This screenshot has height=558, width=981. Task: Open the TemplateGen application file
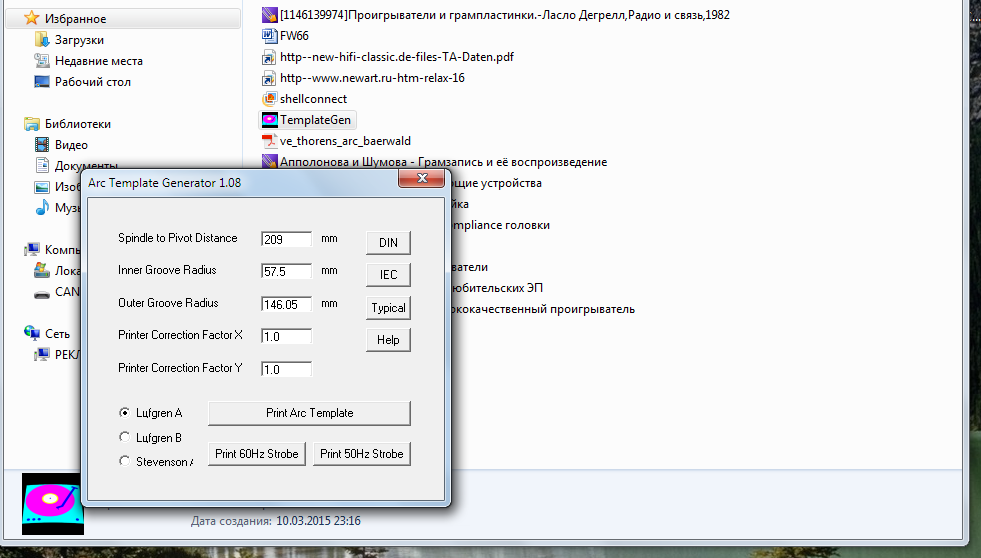click(x=314, y=120)
